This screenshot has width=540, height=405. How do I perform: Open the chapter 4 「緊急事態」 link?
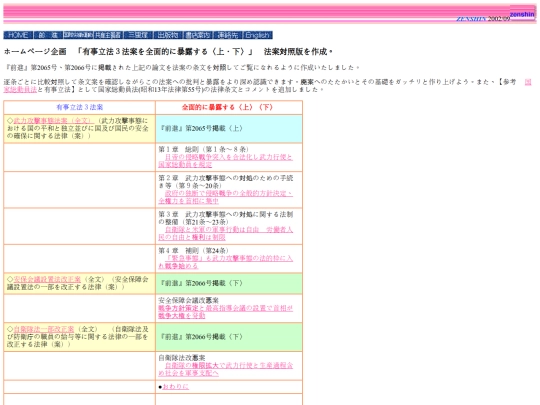pos(225,262)
